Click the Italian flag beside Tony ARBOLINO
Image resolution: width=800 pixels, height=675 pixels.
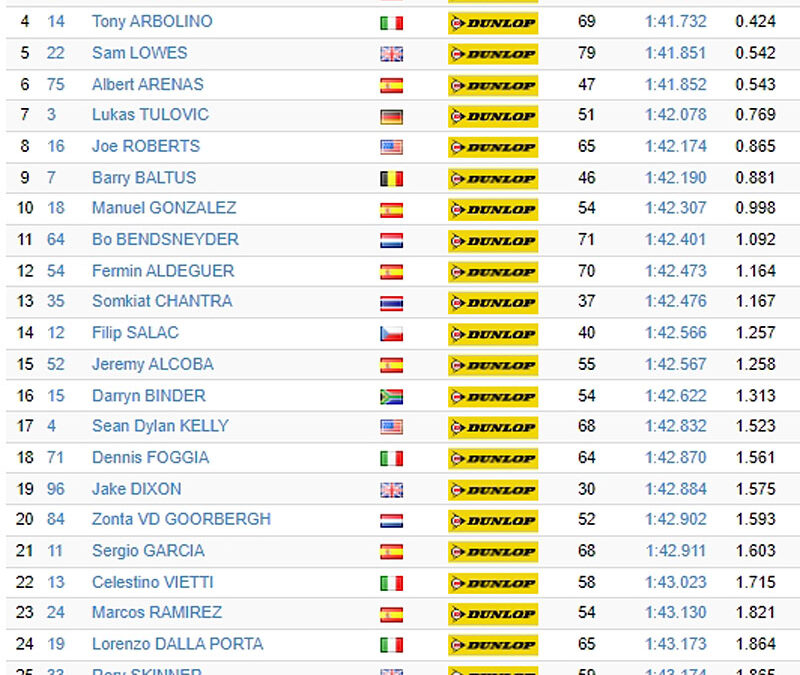[x=391, y=23]
